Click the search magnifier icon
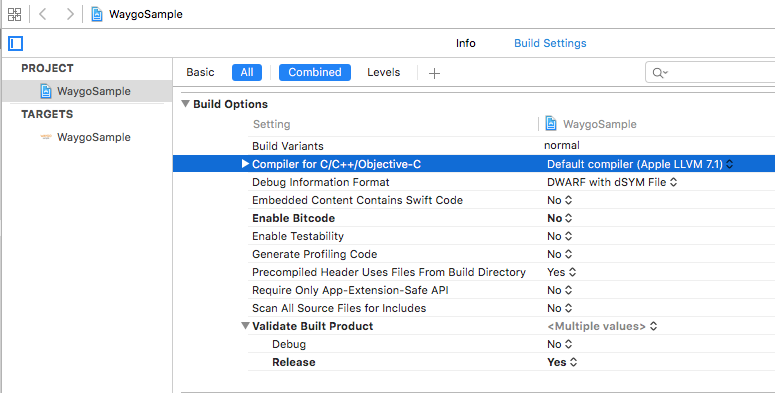The height and width of the screenshot is (393, 775). coord(659,73)
